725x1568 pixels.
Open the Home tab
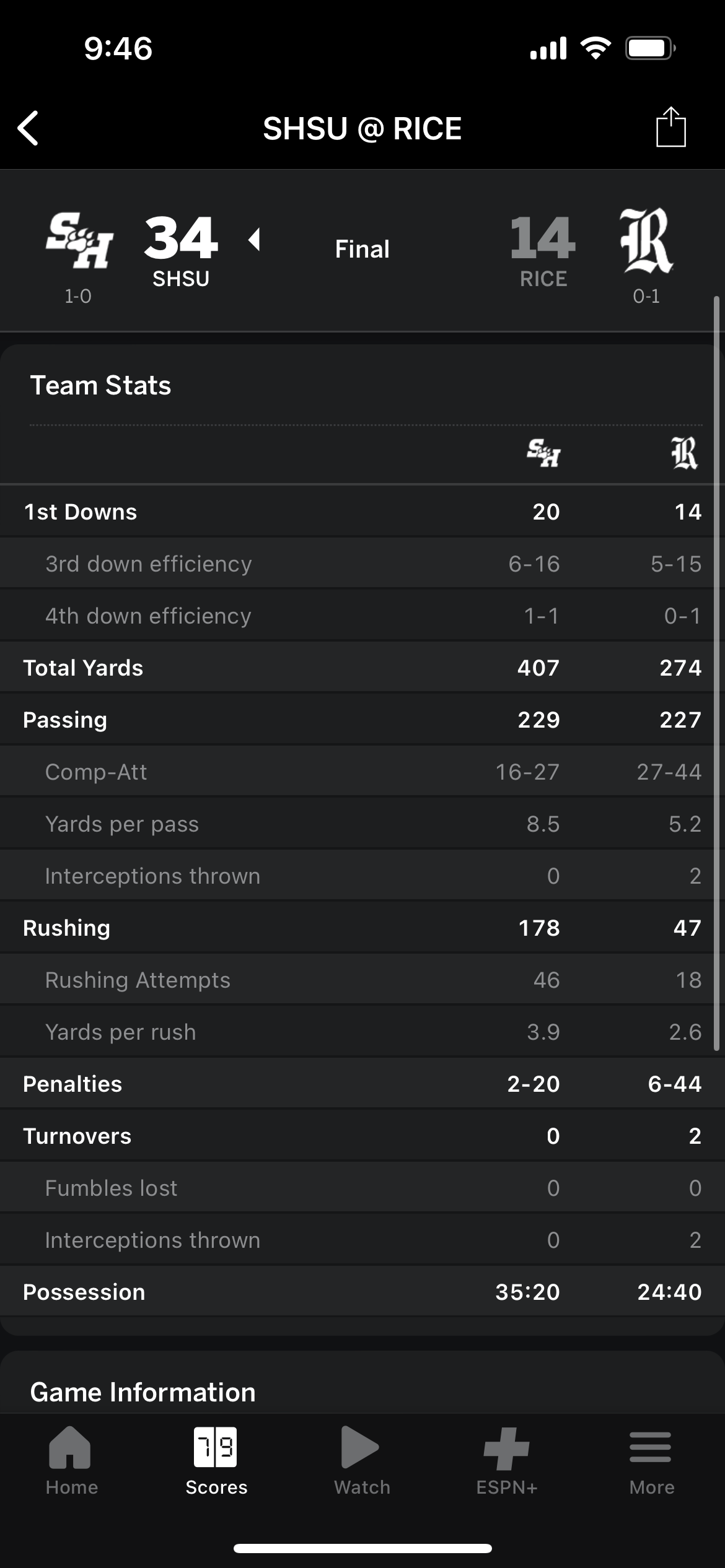(71, 1461)
